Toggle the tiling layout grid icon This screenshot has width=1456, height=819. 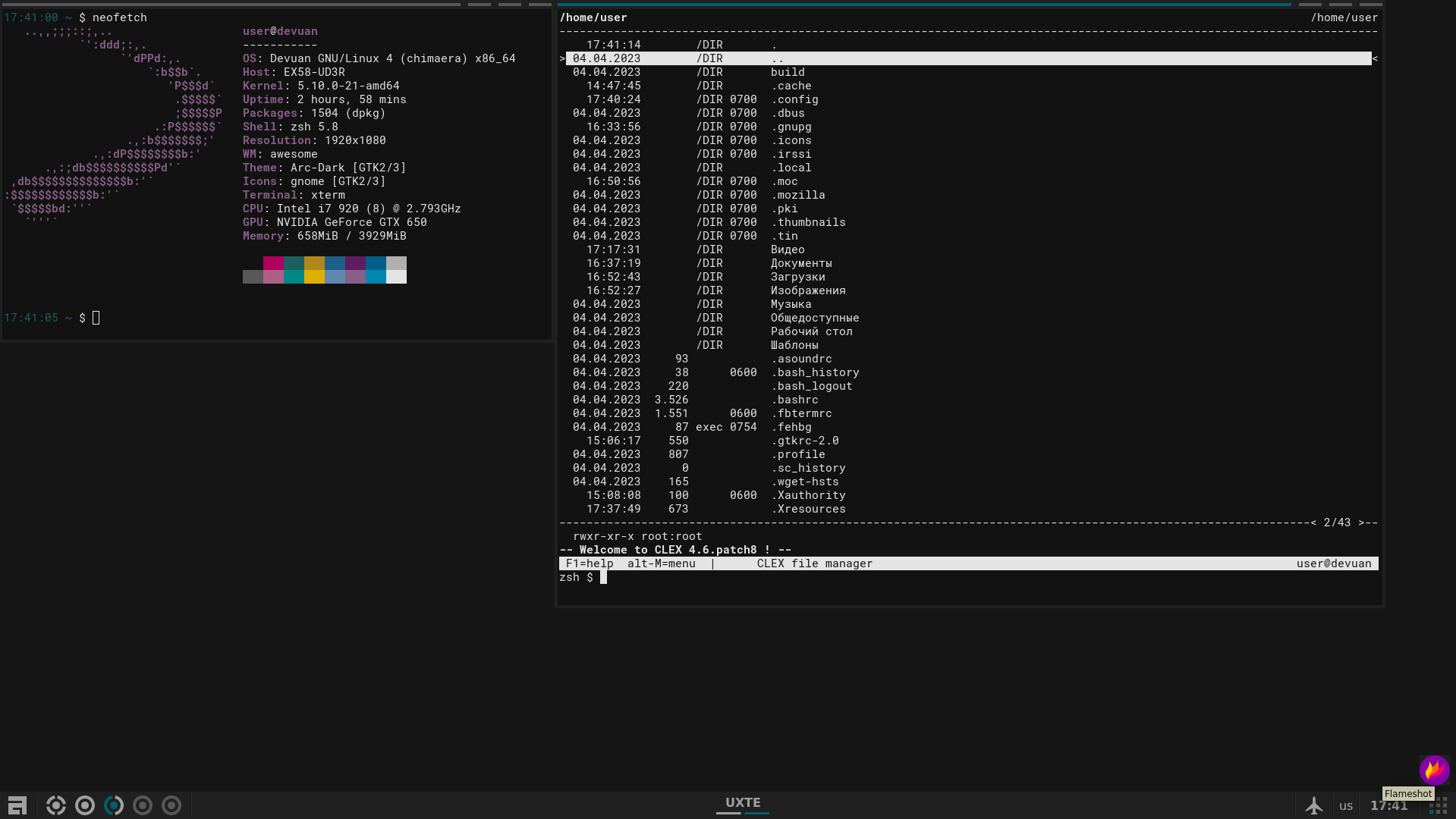1438,806
